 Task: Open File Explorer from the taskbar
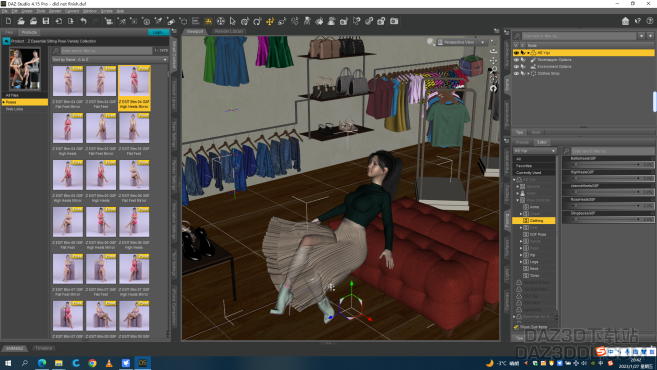pyautogui.click(x=59, y=363)
